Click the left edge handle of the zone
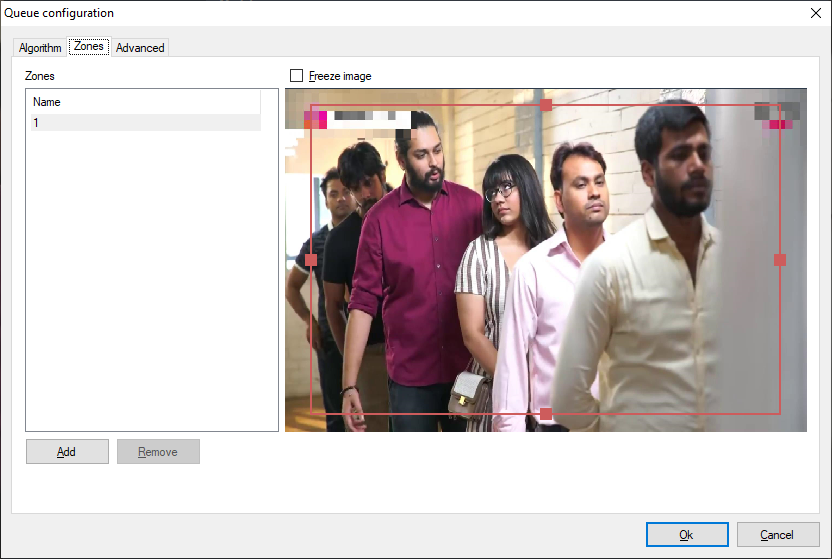Screen dimensions: 832x559 [x=311, y=260]
